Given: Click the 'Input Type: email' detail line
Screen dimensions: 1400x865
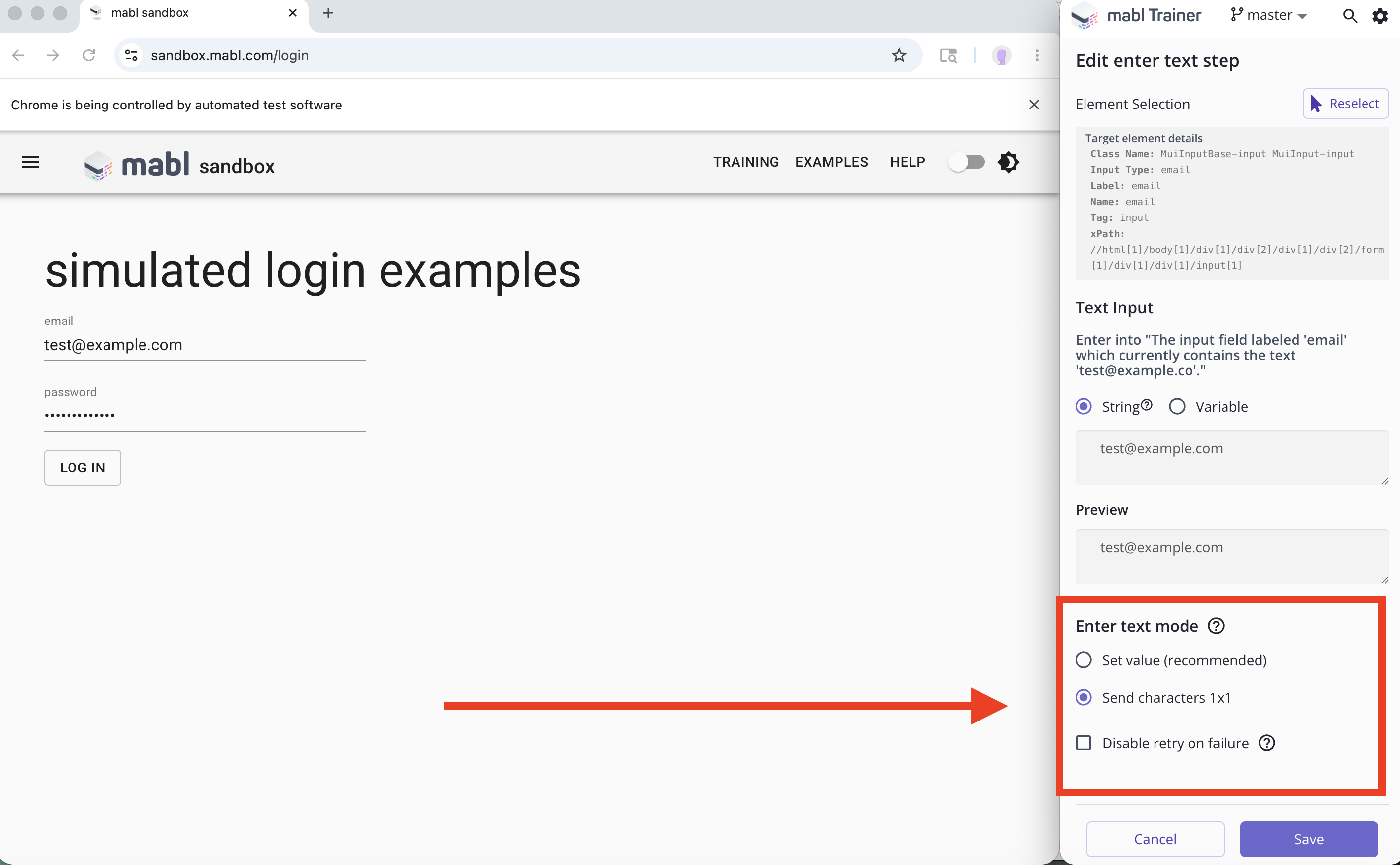Looking at the screenshot, I should tap(1140, 170).
